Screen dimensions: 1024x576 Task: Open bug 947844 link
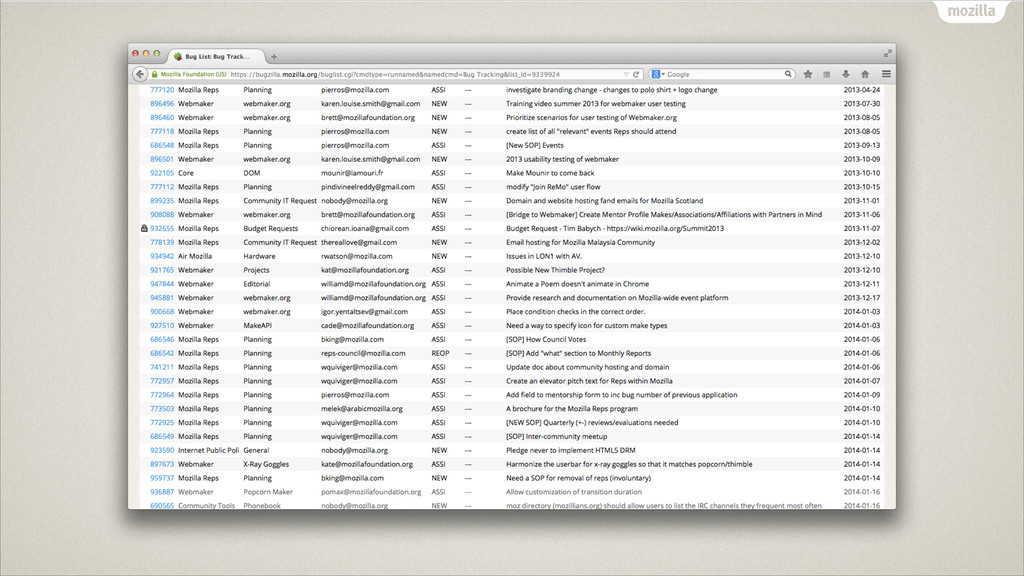(162, 284)
